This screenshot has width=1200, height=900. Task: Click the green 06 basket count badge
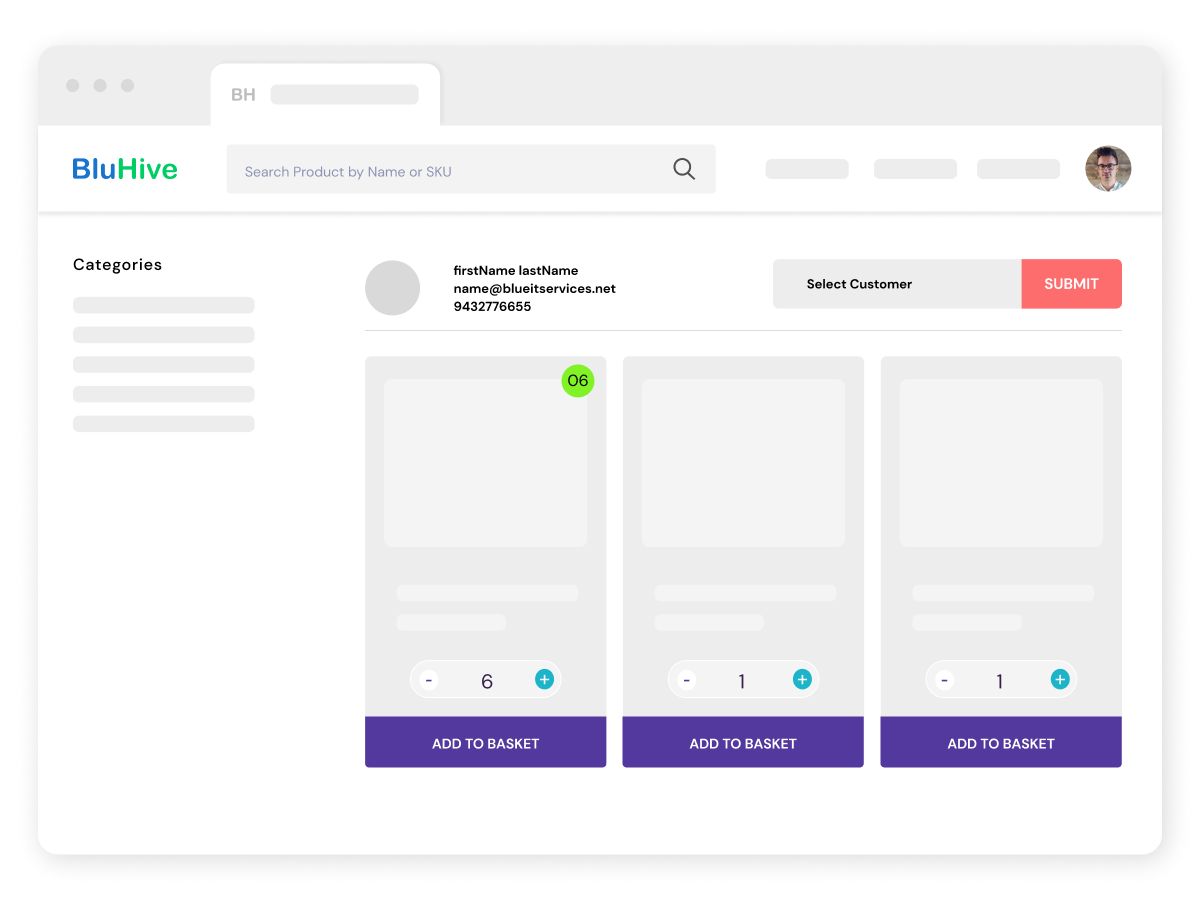point(577,381)
